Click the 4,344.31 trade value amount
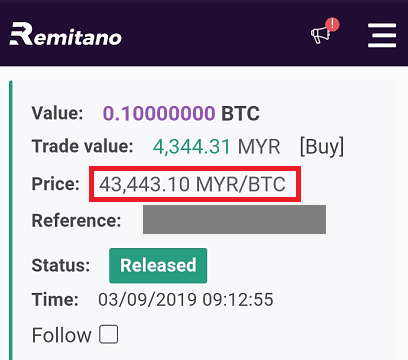408x360 pixels. click(192, 147)
